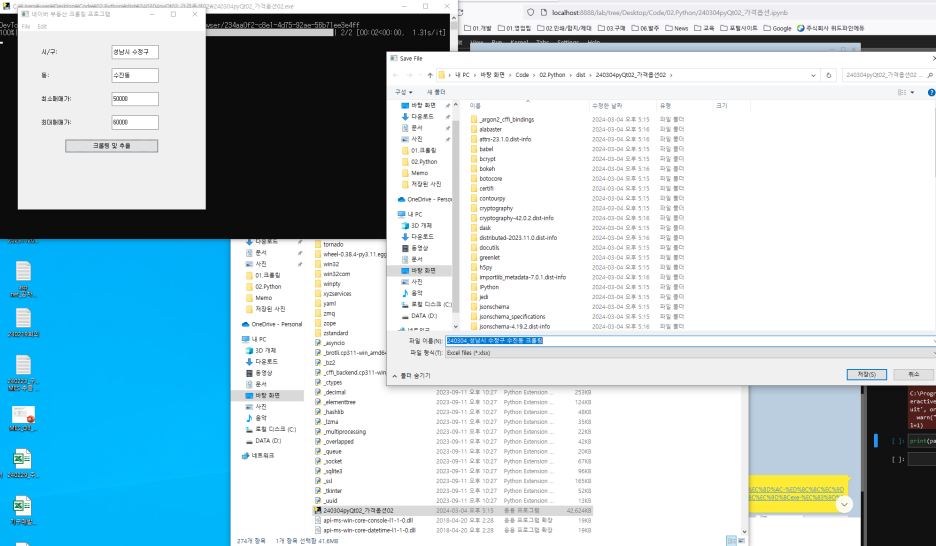Open the 구성 dropdown in Save File
The width and height of the screenshot is (936, 546).
pyautogui.click(x=404, y=92)
